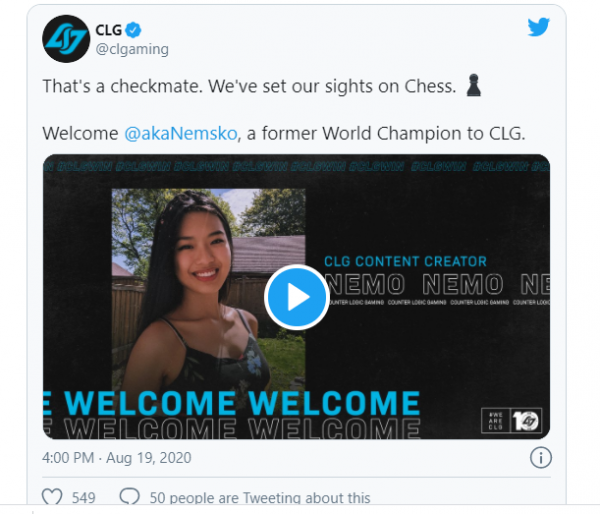Open the @clgaming handle
Viewport: 600px width, 514px height.
click(132, 49)
